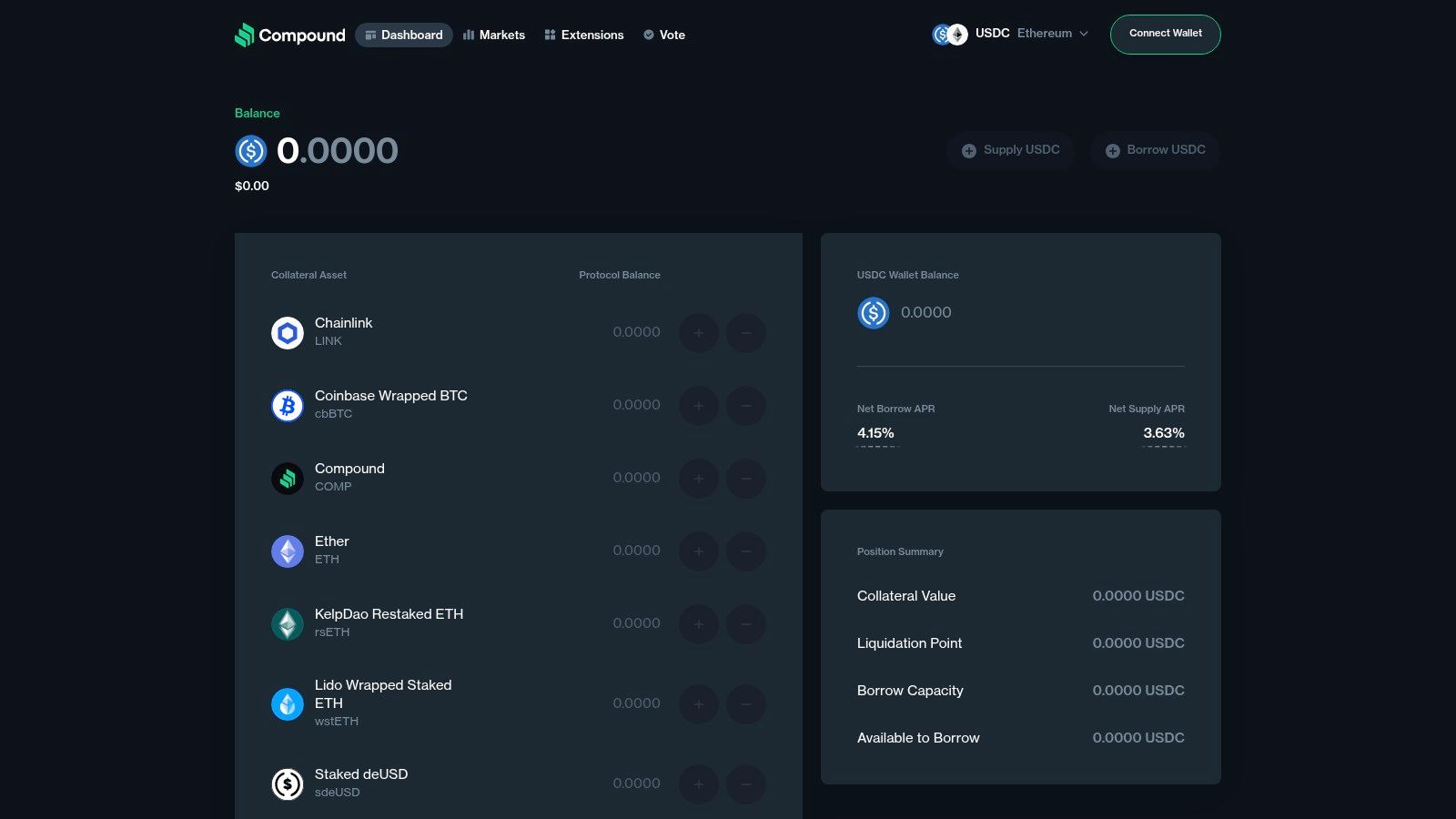Withdraw Ether collateral with minus button
Image resolution: width=1456 pixels, height=819 pixels.
point(746,551)
